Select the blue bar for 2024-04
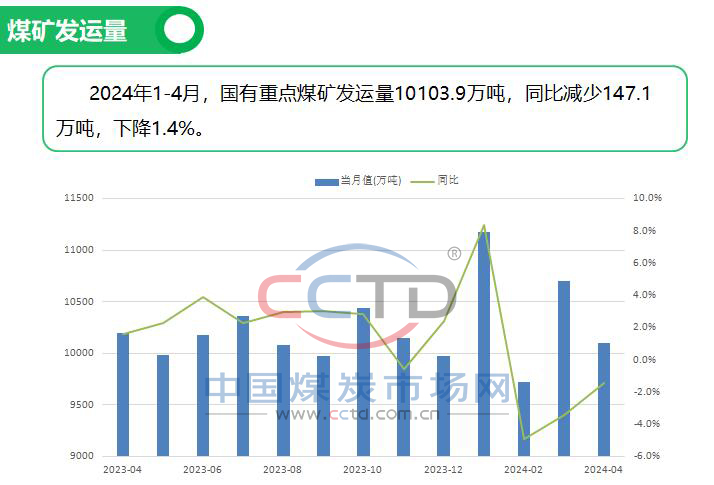 [x=604, y=399]
